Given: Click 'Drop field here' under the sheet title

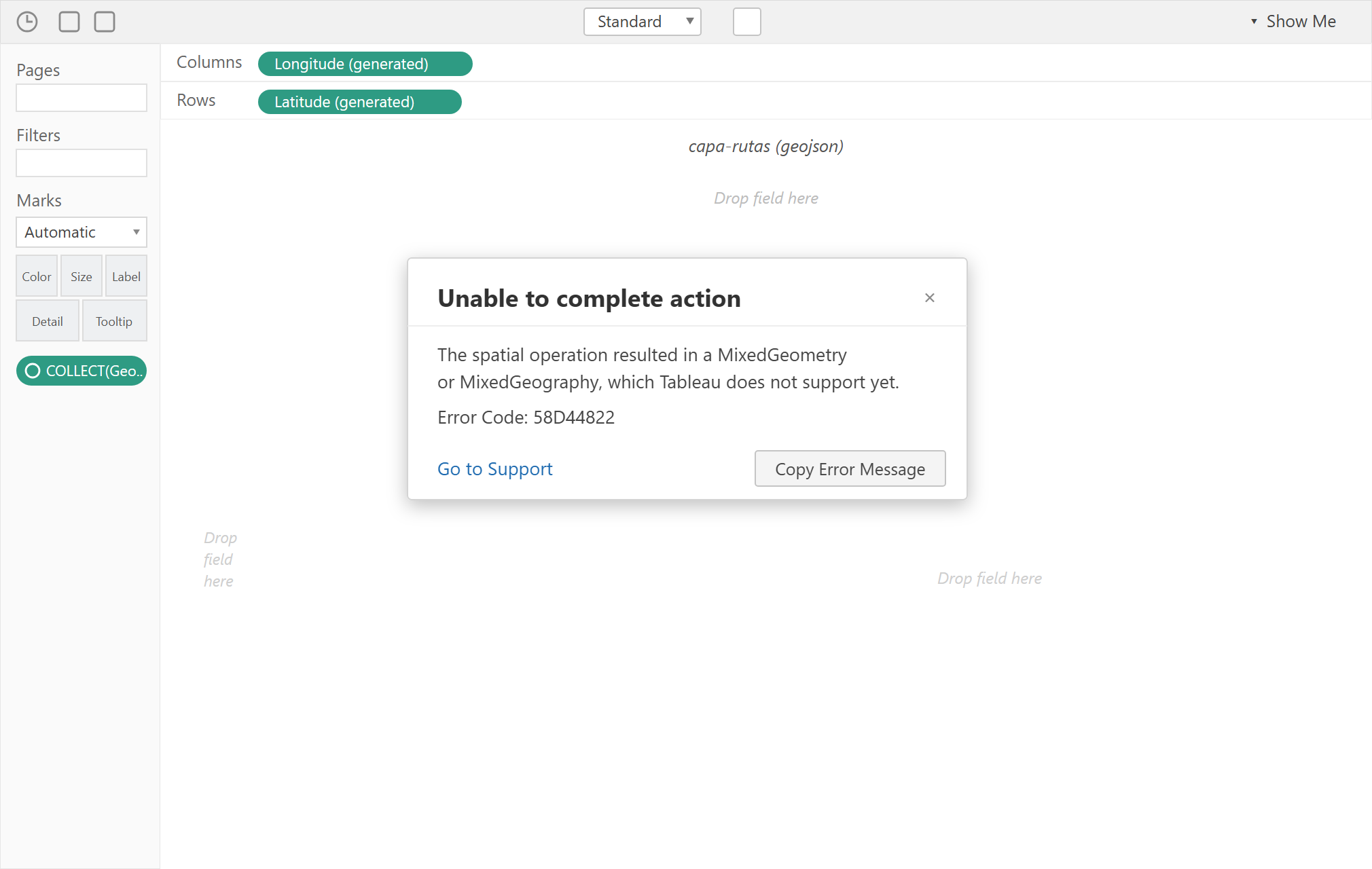Looking at the screenshot, I should point(766,198).
